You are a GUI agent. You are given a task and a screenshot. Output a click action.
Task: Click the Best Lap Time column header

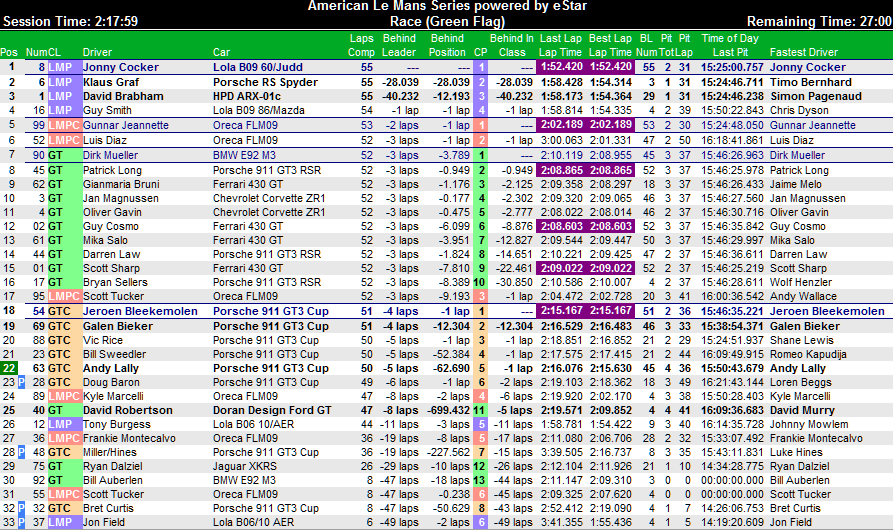pos(610,45)
